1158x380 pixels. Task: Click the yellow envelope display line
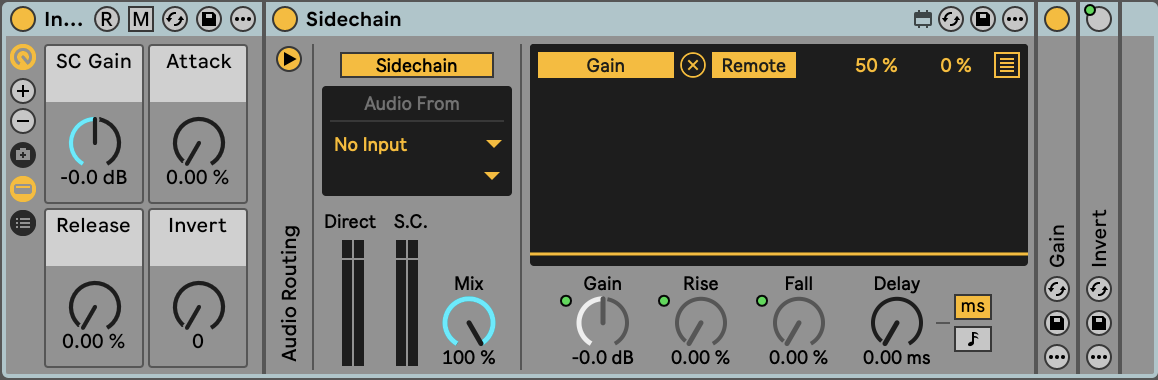(x=778, y=254)
